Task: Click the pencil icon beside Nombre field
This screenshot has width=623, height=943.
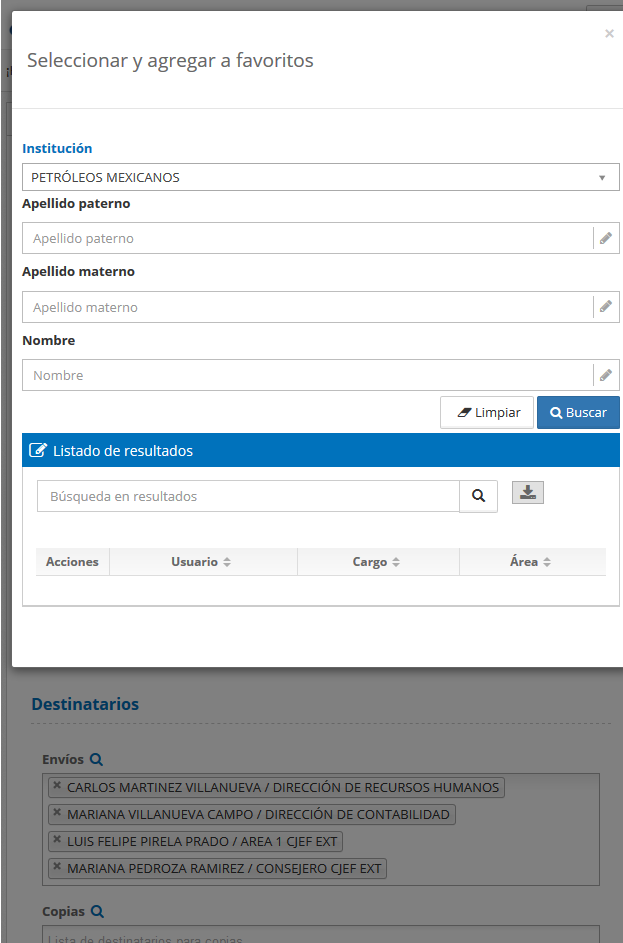Action: tap(606, 375)
